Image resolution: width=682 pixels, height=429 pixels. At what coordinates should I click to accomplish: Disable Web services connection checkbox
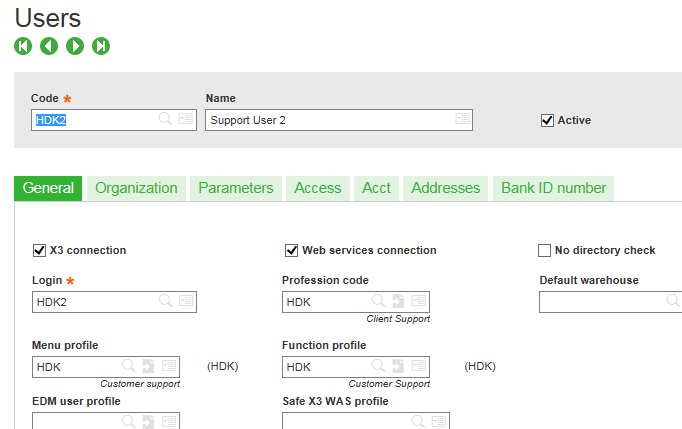[x=292, y=250]
